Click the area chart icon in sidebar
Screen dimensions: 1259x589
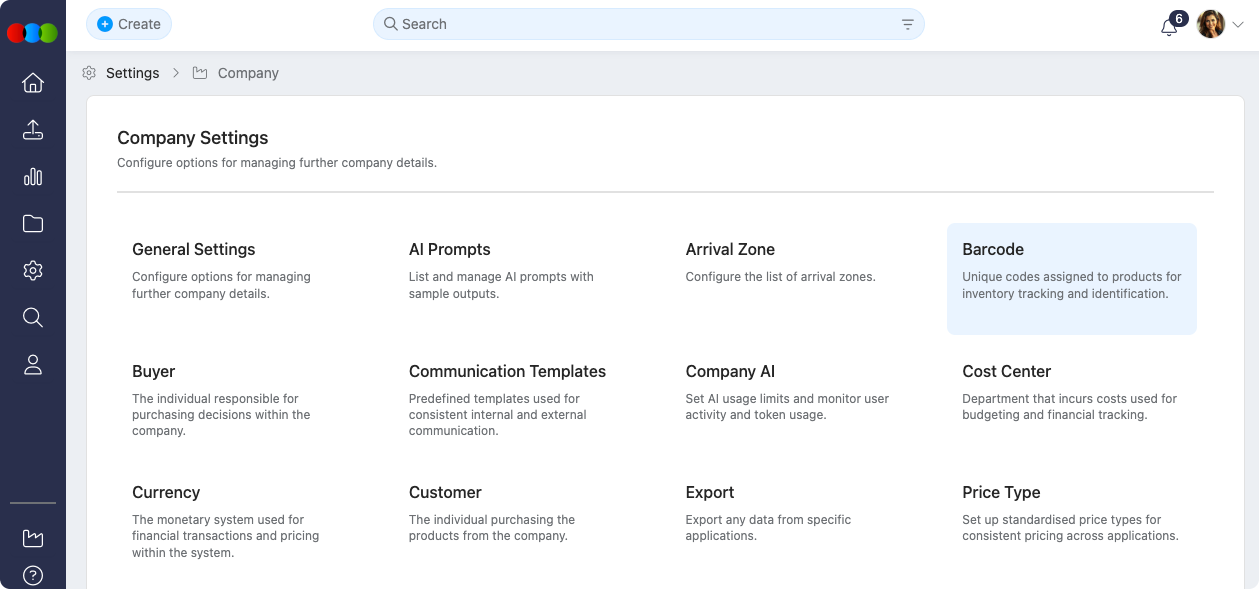tap(33, 538)
